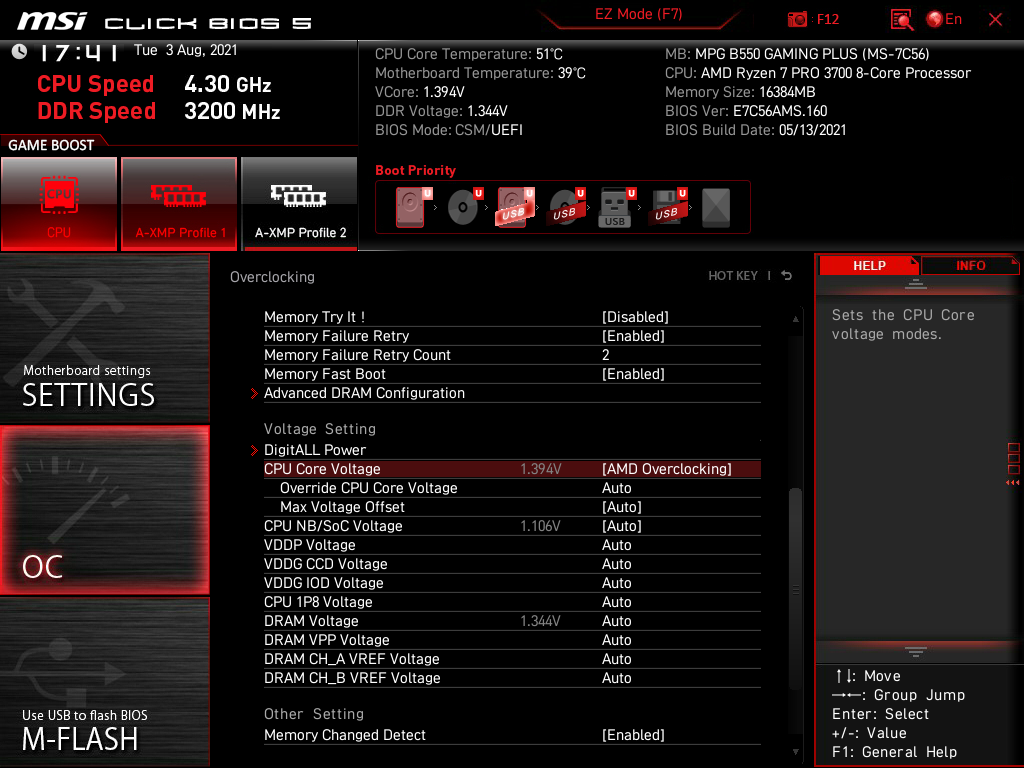The image size is (1024, 768).
Task: Click the MSI logo
Action: tap(52, 21)
